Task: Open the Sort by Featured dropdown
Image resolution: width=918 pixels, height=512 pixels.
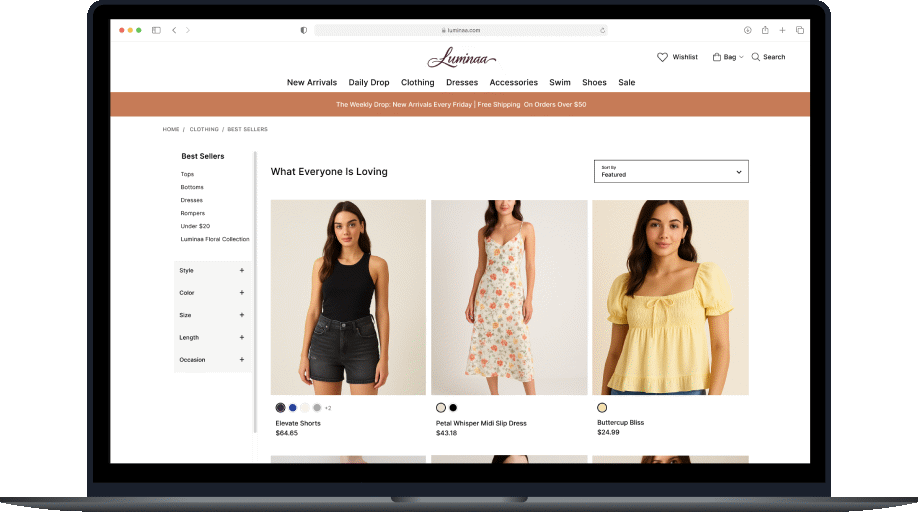Action: [x=671, y=171]
